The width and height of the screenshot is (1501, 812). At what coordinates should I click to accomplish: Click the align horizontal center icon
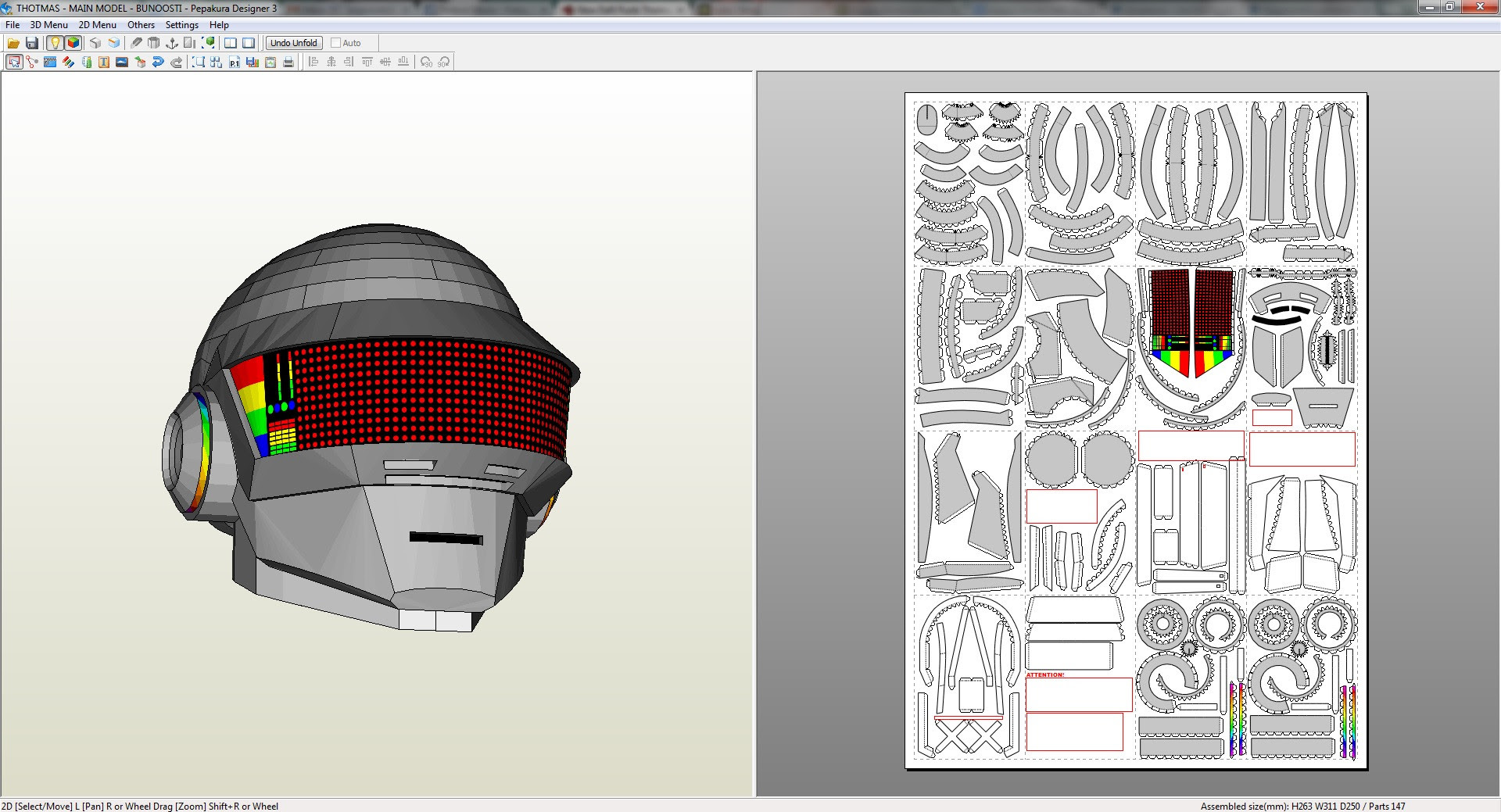tap(331, 62)
